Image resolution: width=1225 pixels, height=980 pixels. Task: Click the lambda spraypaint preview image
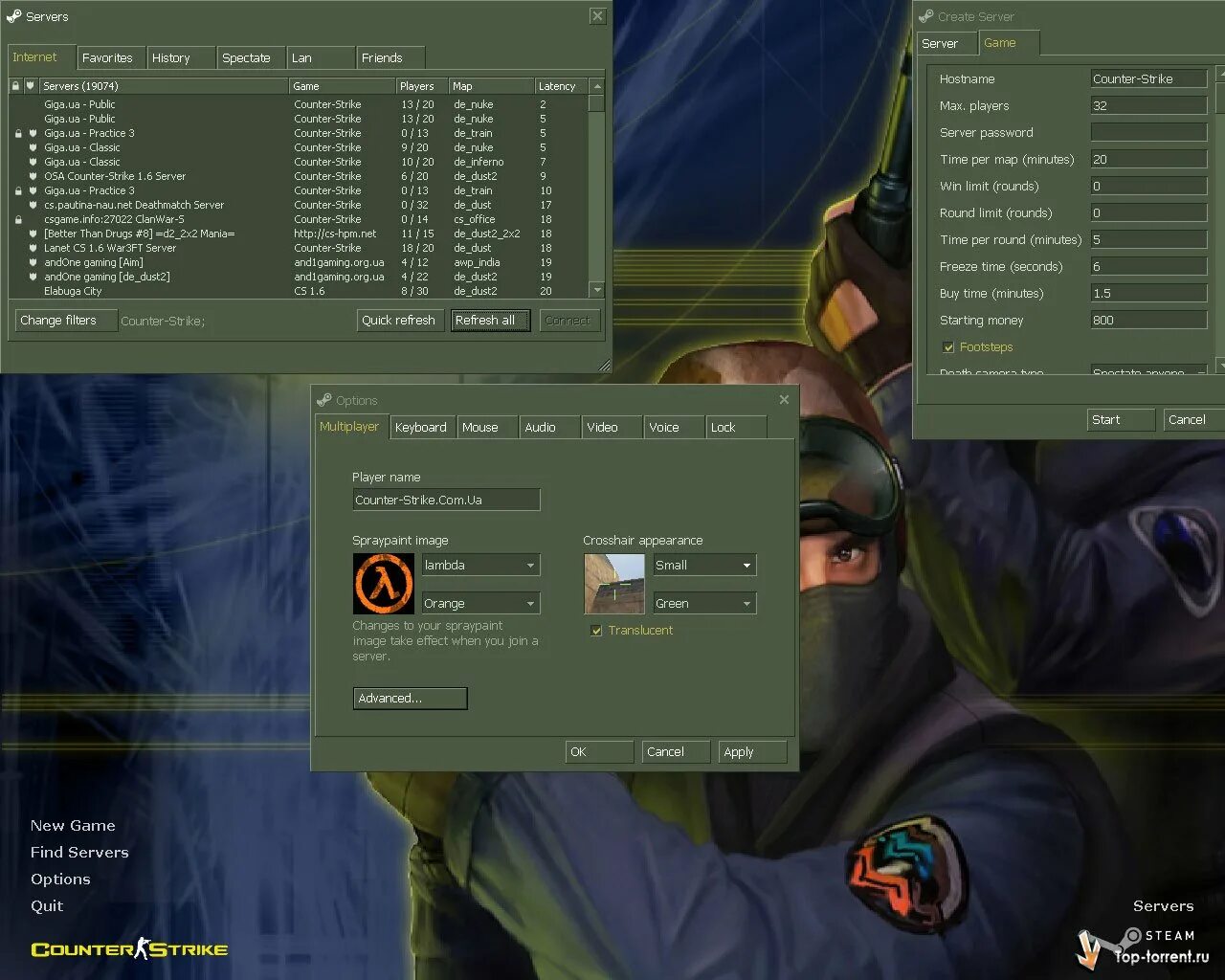tap(384, 584)
